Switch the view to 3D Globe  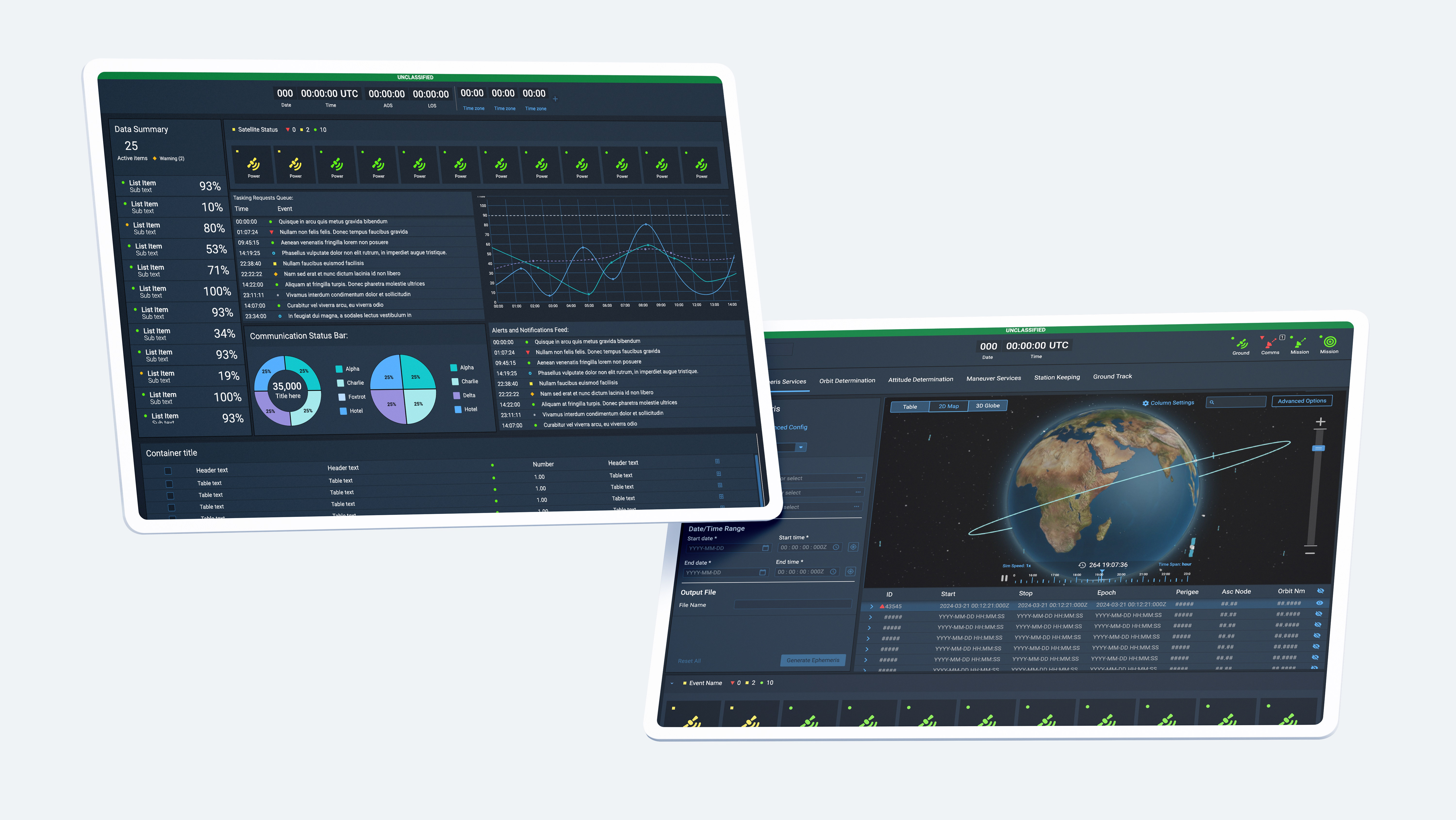(987, 406)
